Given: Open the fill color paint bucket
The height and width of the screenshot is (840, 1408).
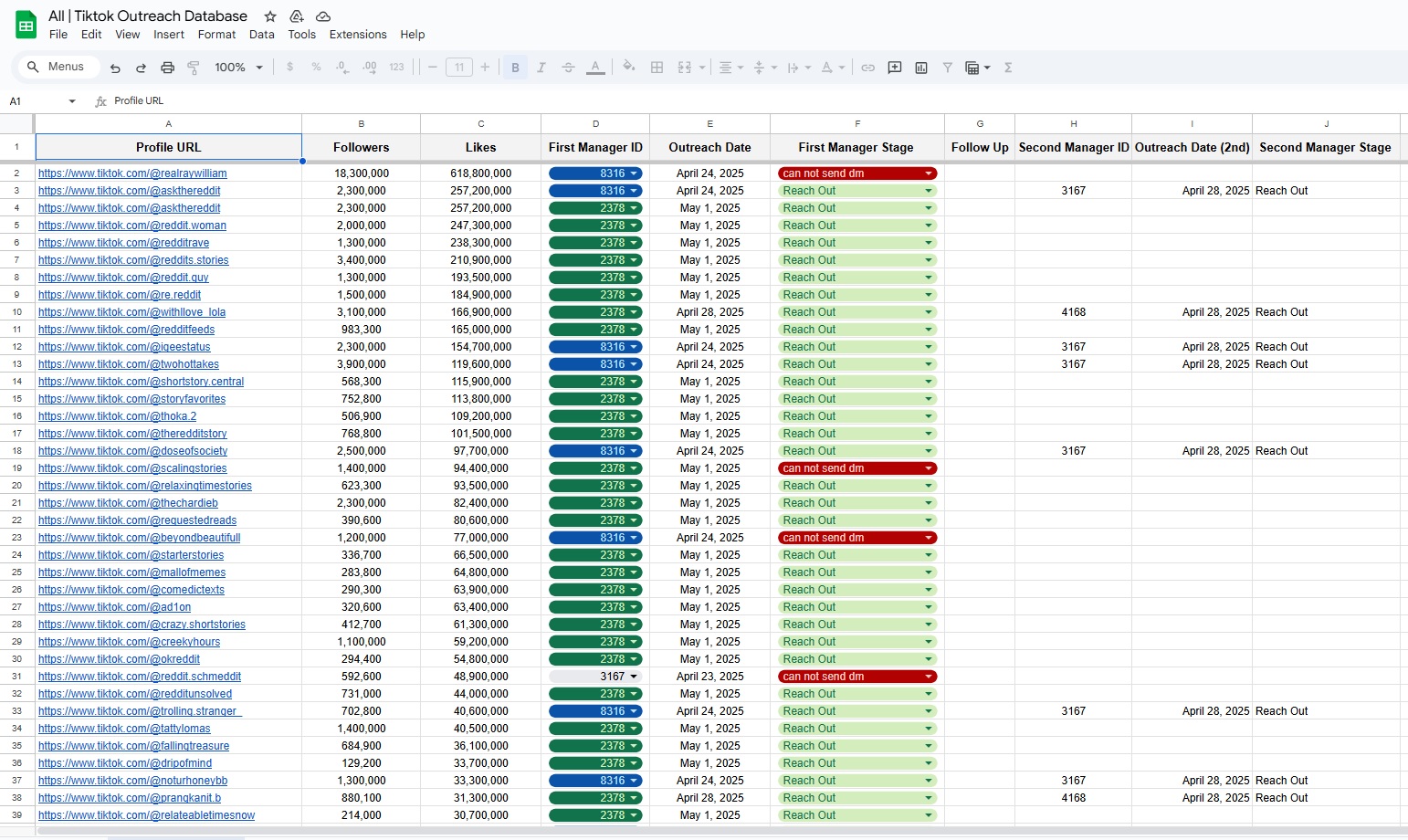Looking at the screenshot, I should [628, 67].
